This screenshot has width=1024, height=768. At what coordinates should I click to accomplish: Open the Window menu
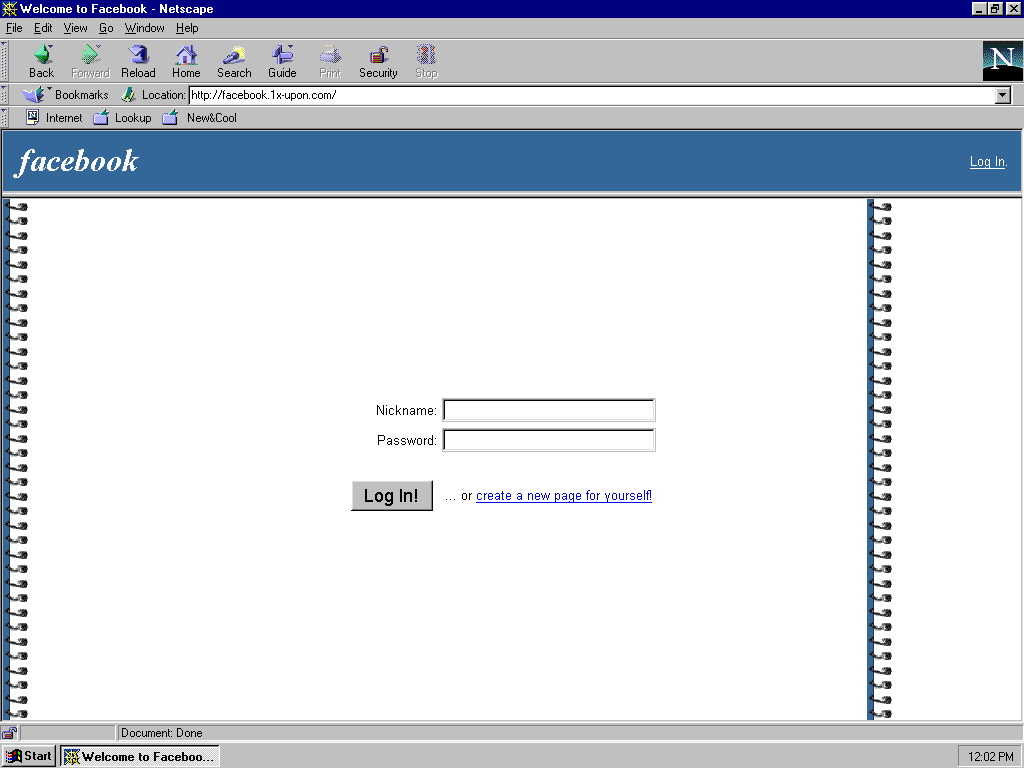[144, 28]
